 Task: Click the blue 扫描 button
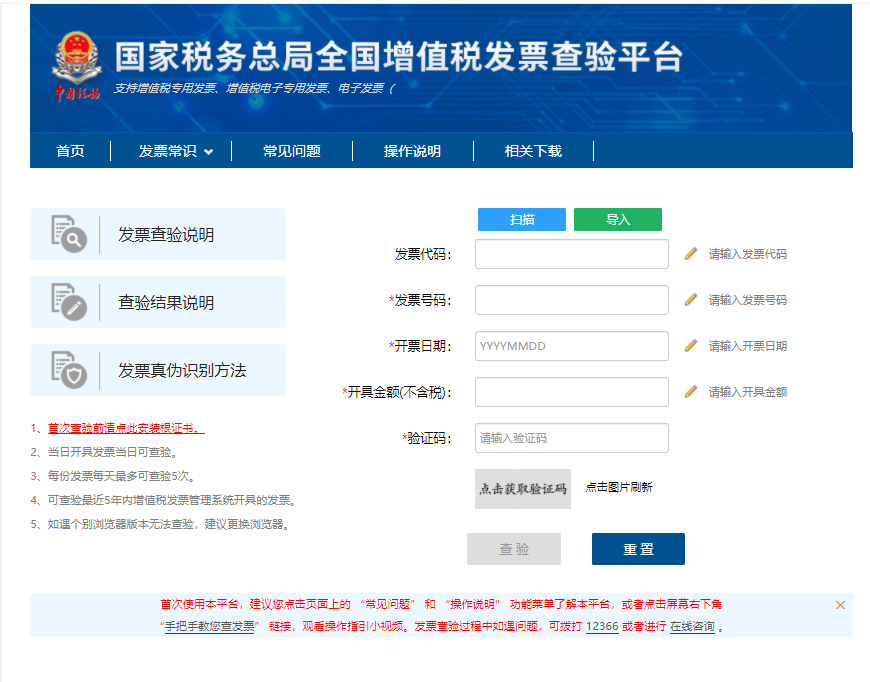[x=522, y=219]
